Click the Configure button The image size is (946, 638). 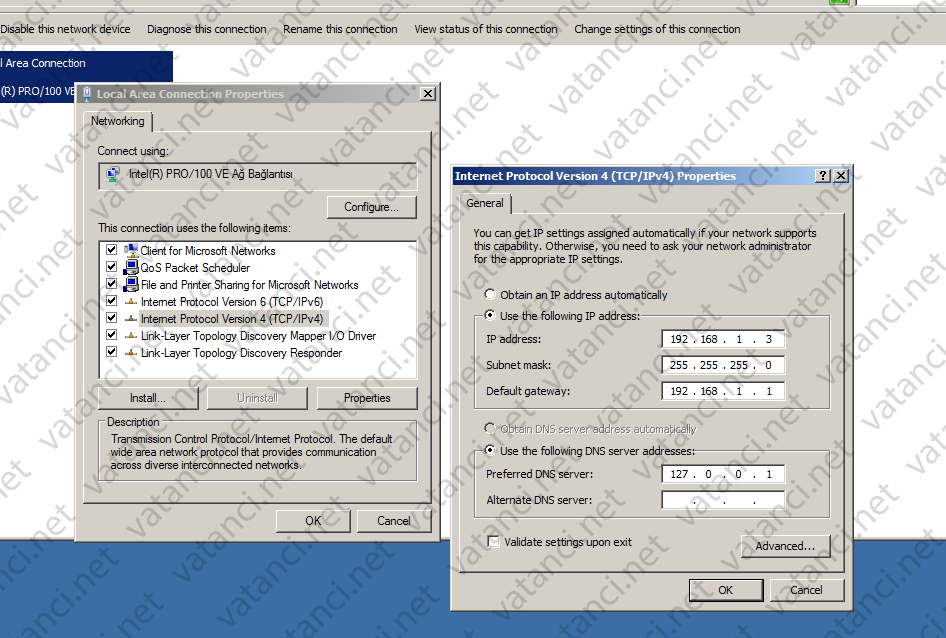click(371, 207)
